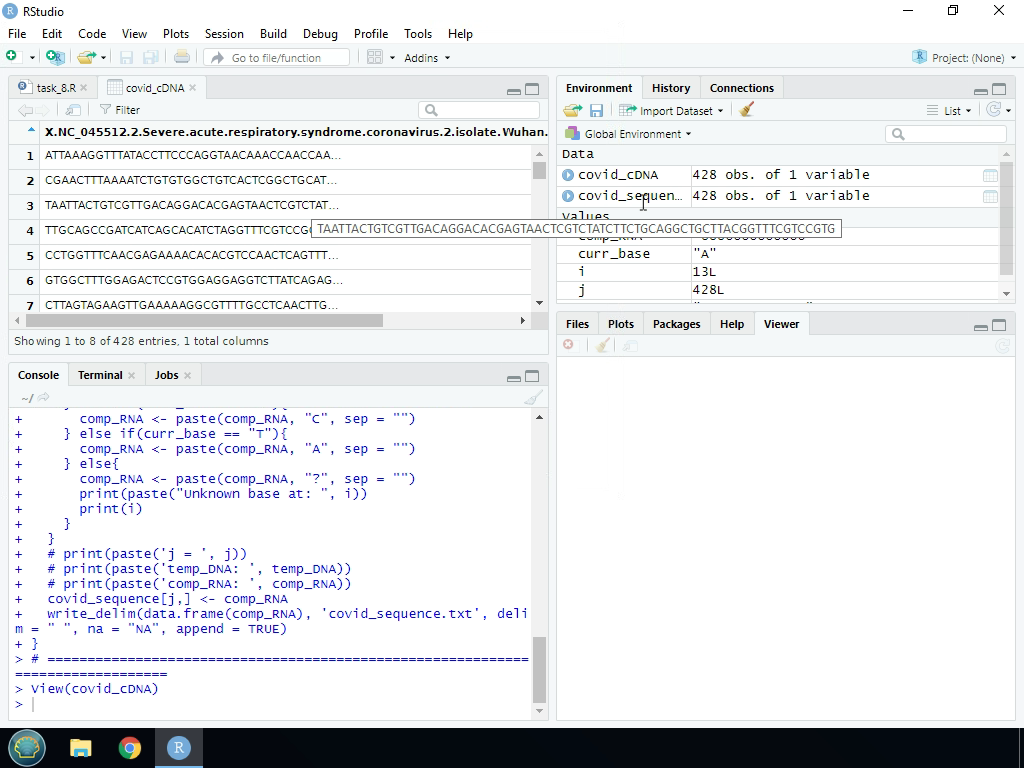This screenshot has width=1024, height=768.
Task: Switch to the Packages tab
Action: [676, 324]
